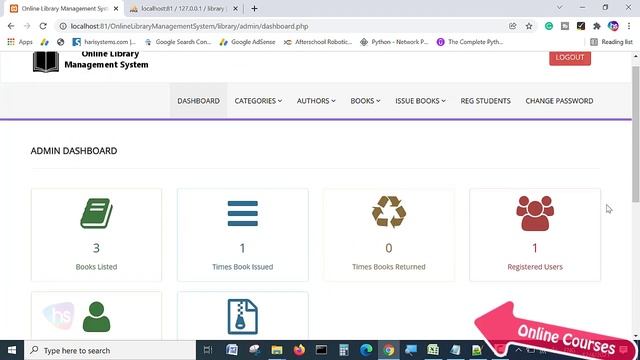Switch to the Online Library Management tab

pos(63,9)
